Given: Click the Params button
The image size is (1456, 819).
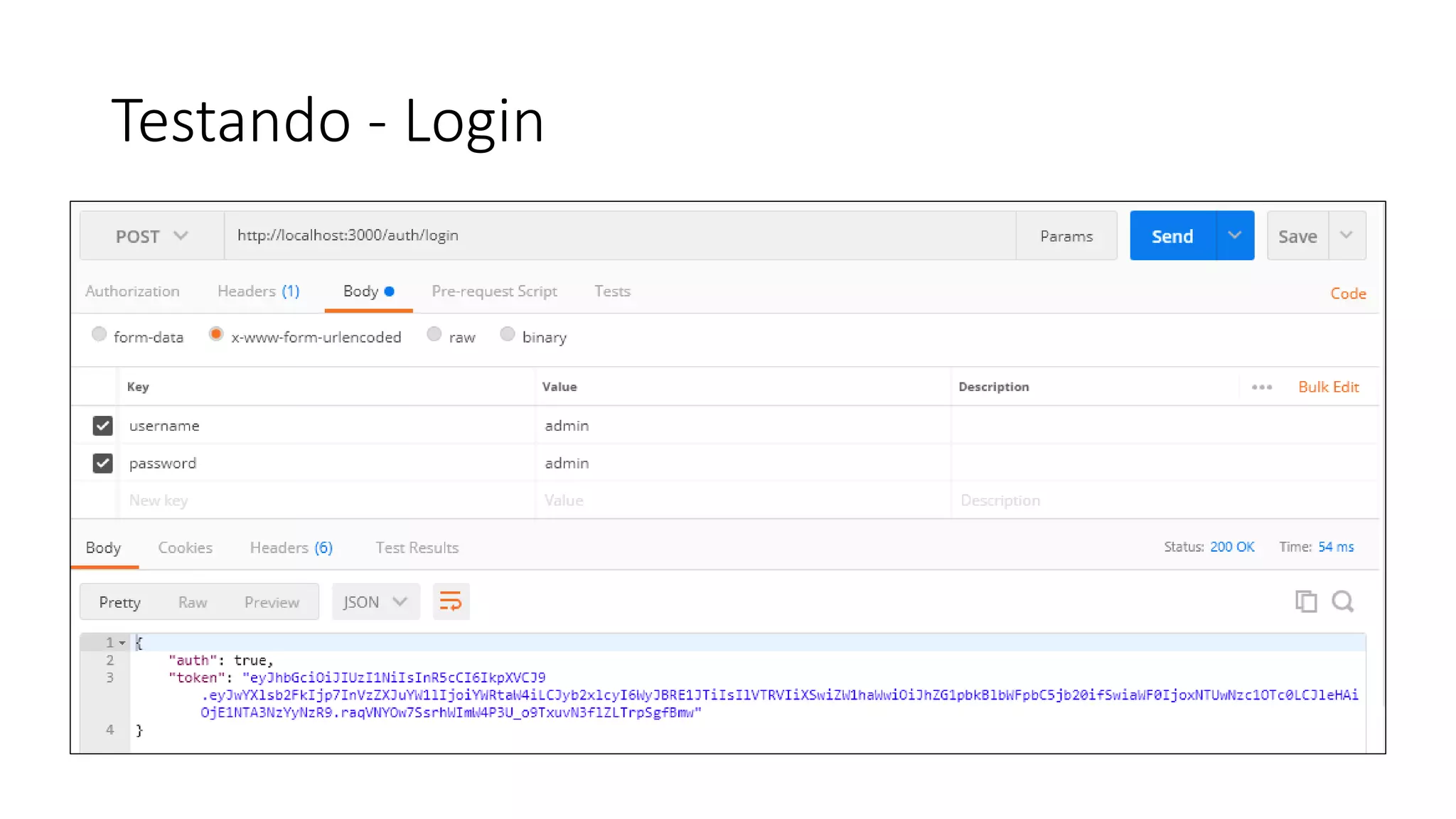Looking at the screenshot, I should click(x=1066, y=235).
